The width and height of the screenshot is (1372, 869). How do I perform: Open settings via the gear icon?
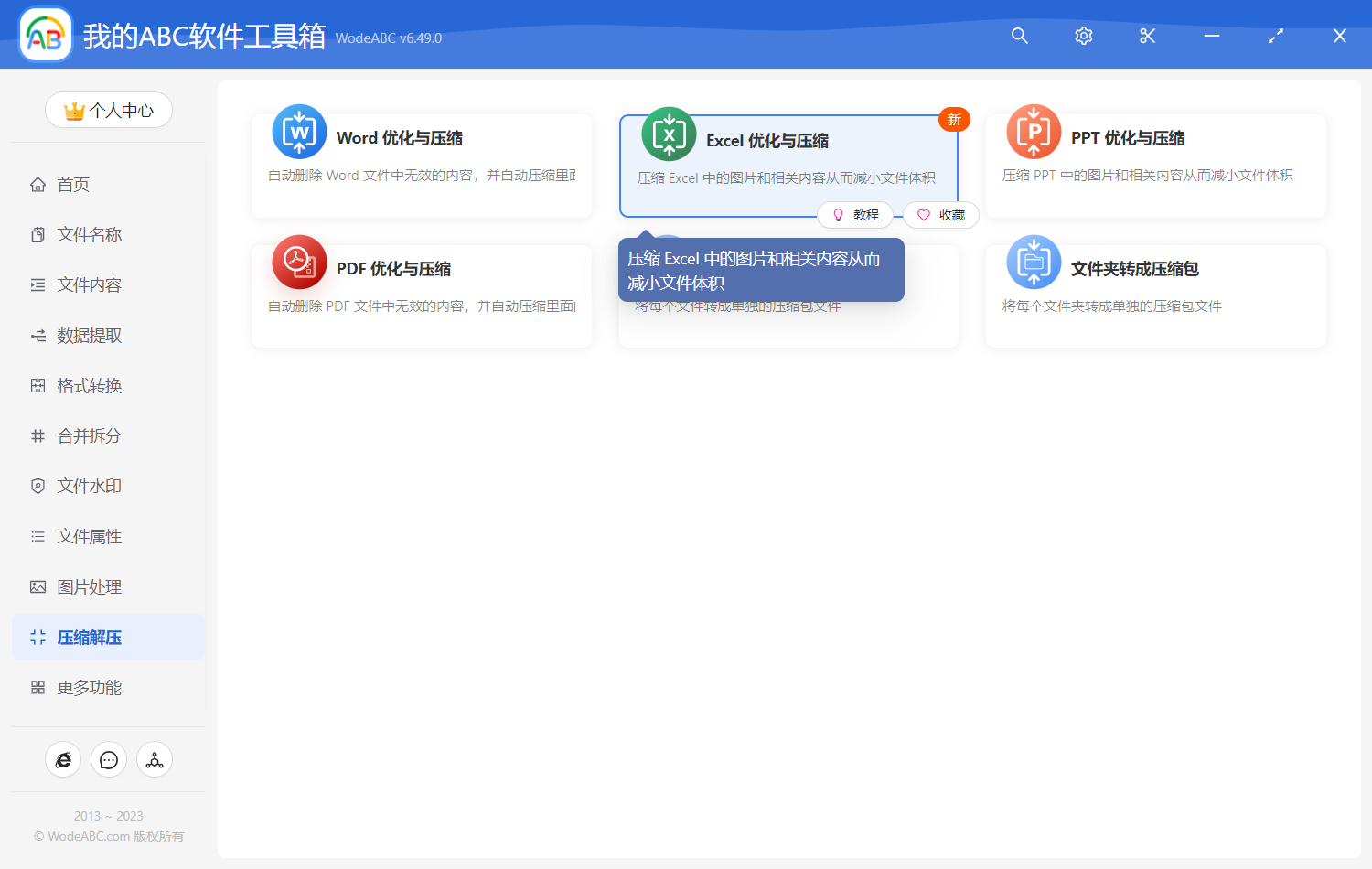tap(1084, 36)
